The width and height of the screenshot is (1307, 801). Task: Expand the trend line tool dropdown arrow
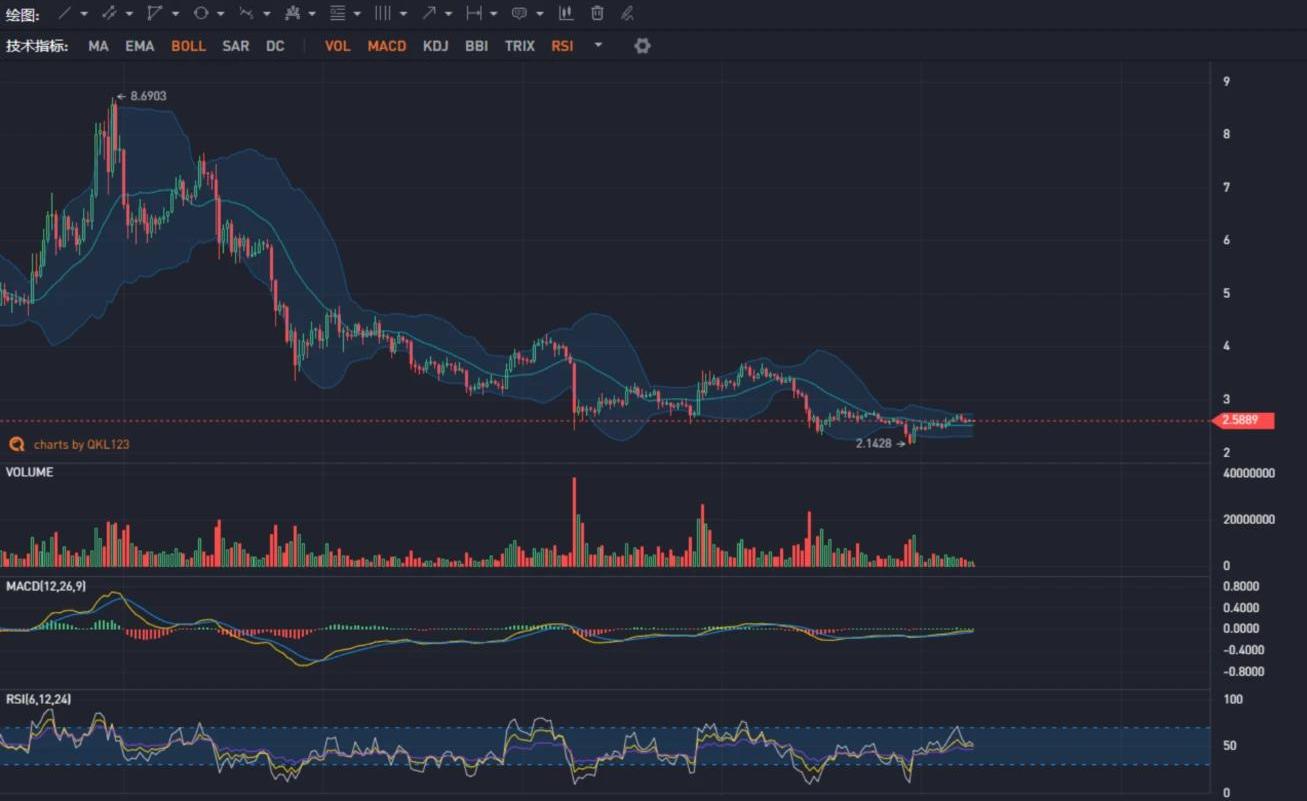point(84,14)
